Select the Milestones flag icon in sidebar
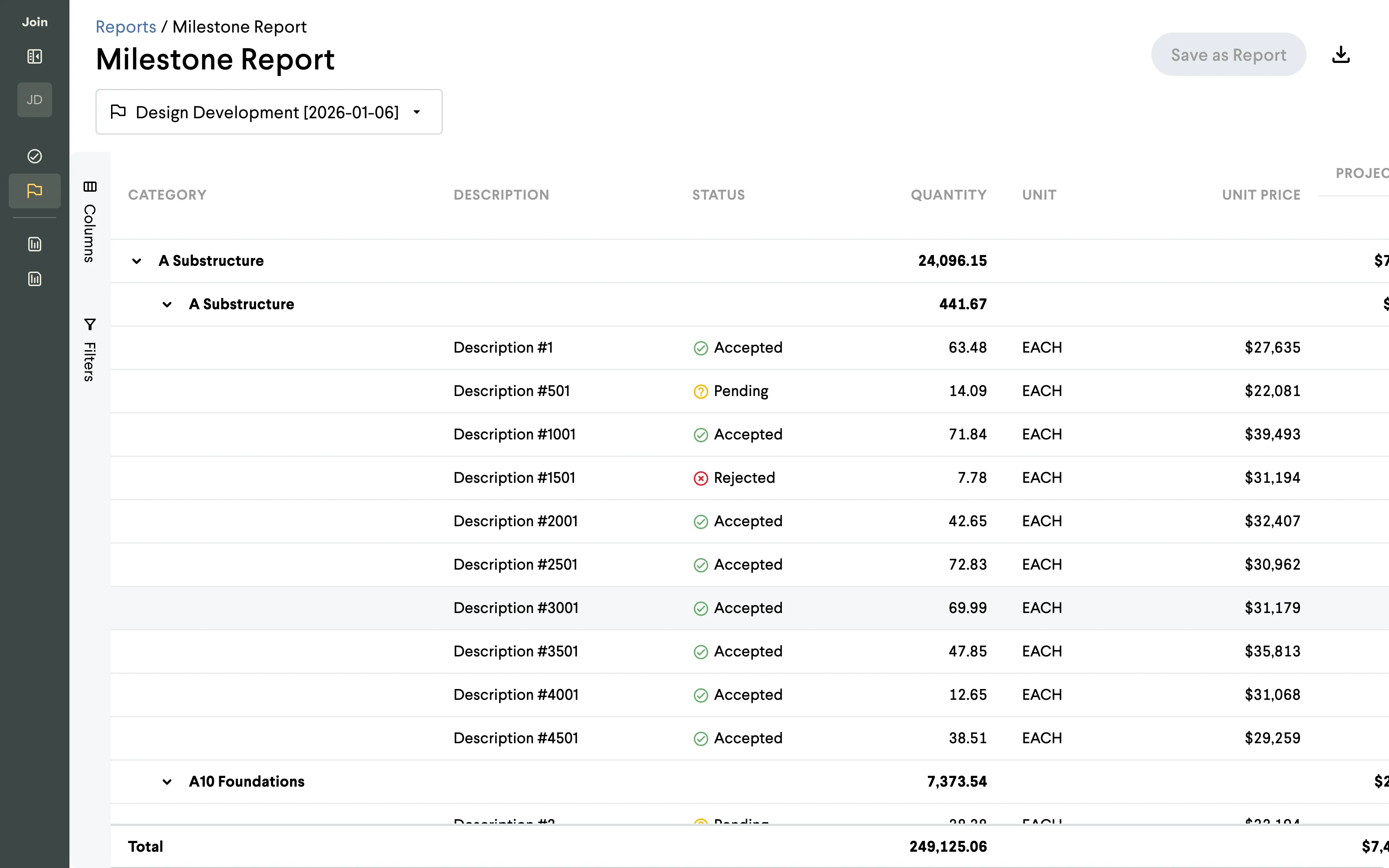1389x868 pixels. [x=34, y=191]
